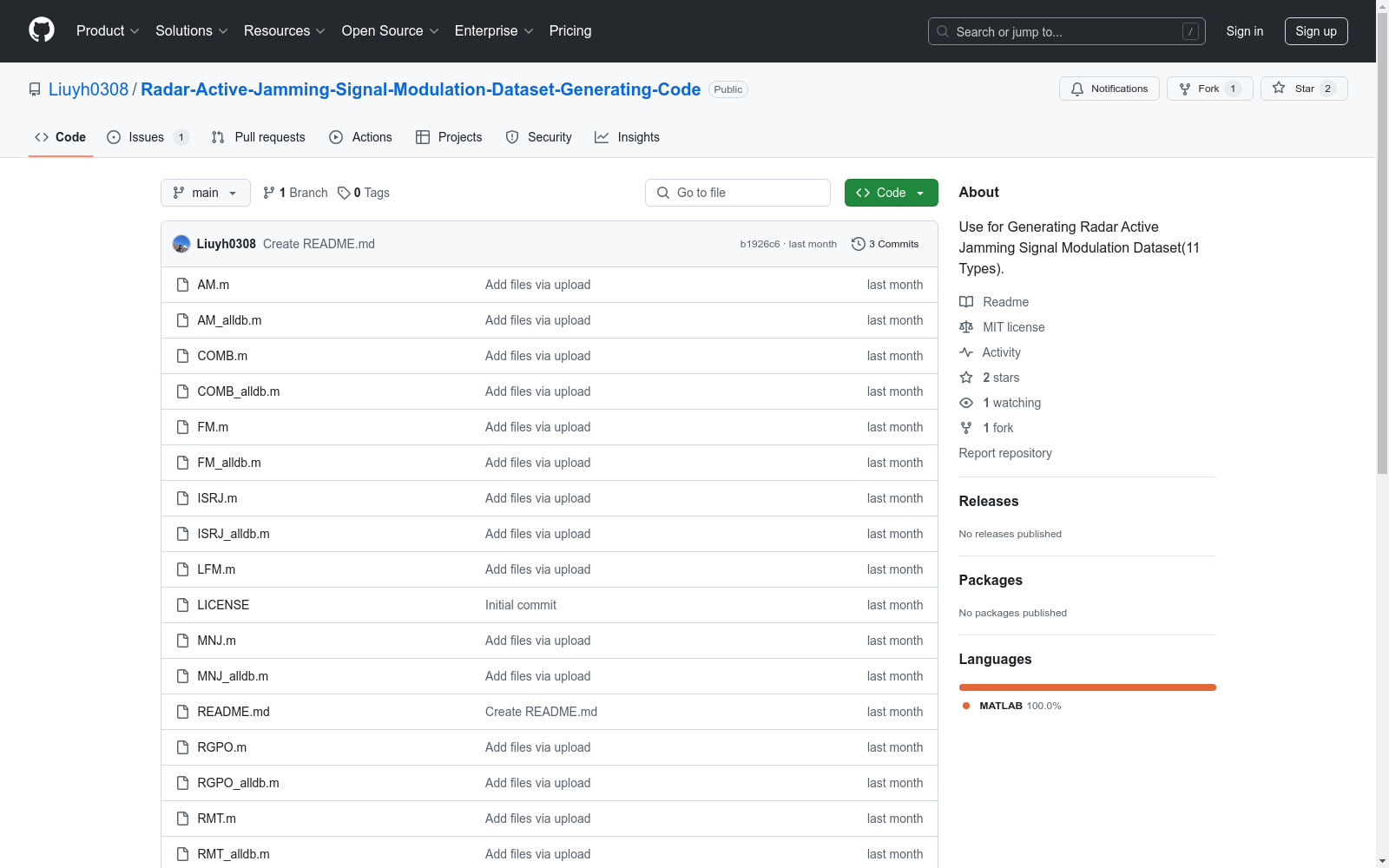Open the RGPO_alldb.m file
This screenshot has width=1389, height=868.
point(238,783)
